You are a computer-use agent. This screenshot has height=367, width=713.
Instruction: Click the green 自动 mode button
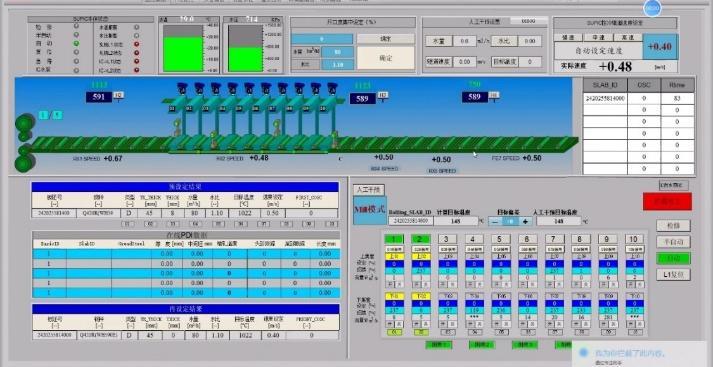point(673,258)
